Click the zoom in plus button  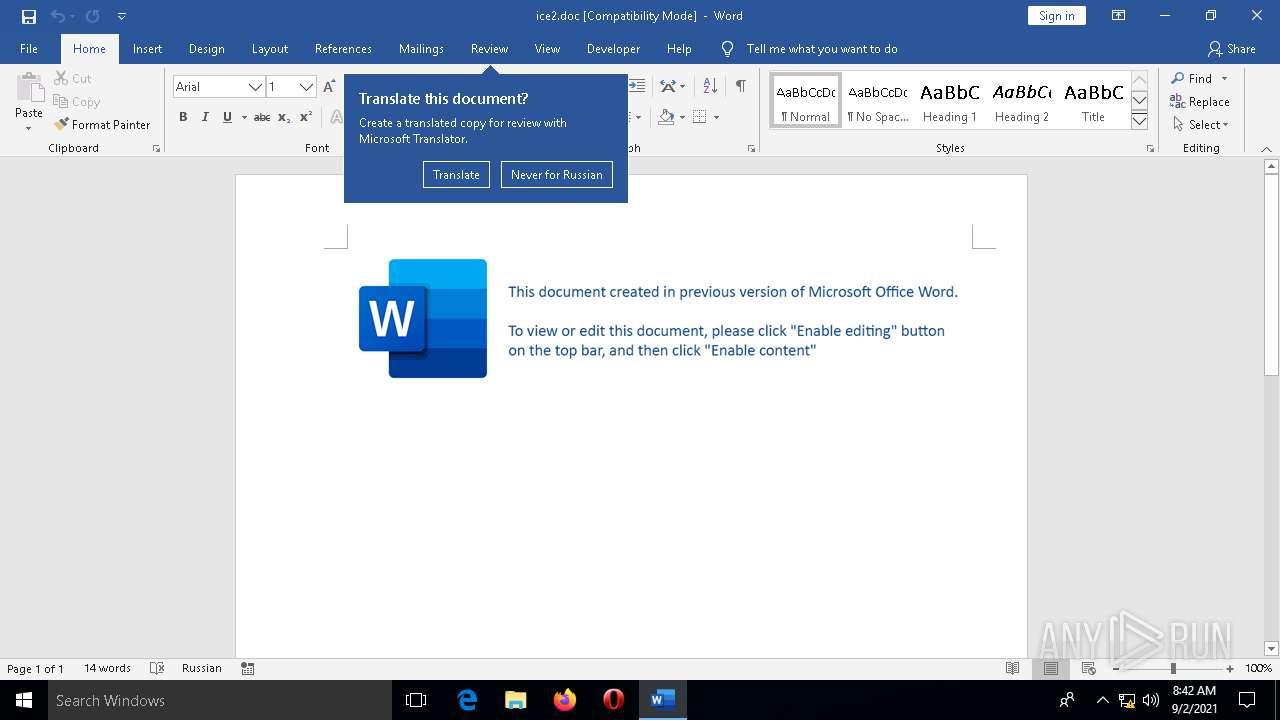[1230, 668]
